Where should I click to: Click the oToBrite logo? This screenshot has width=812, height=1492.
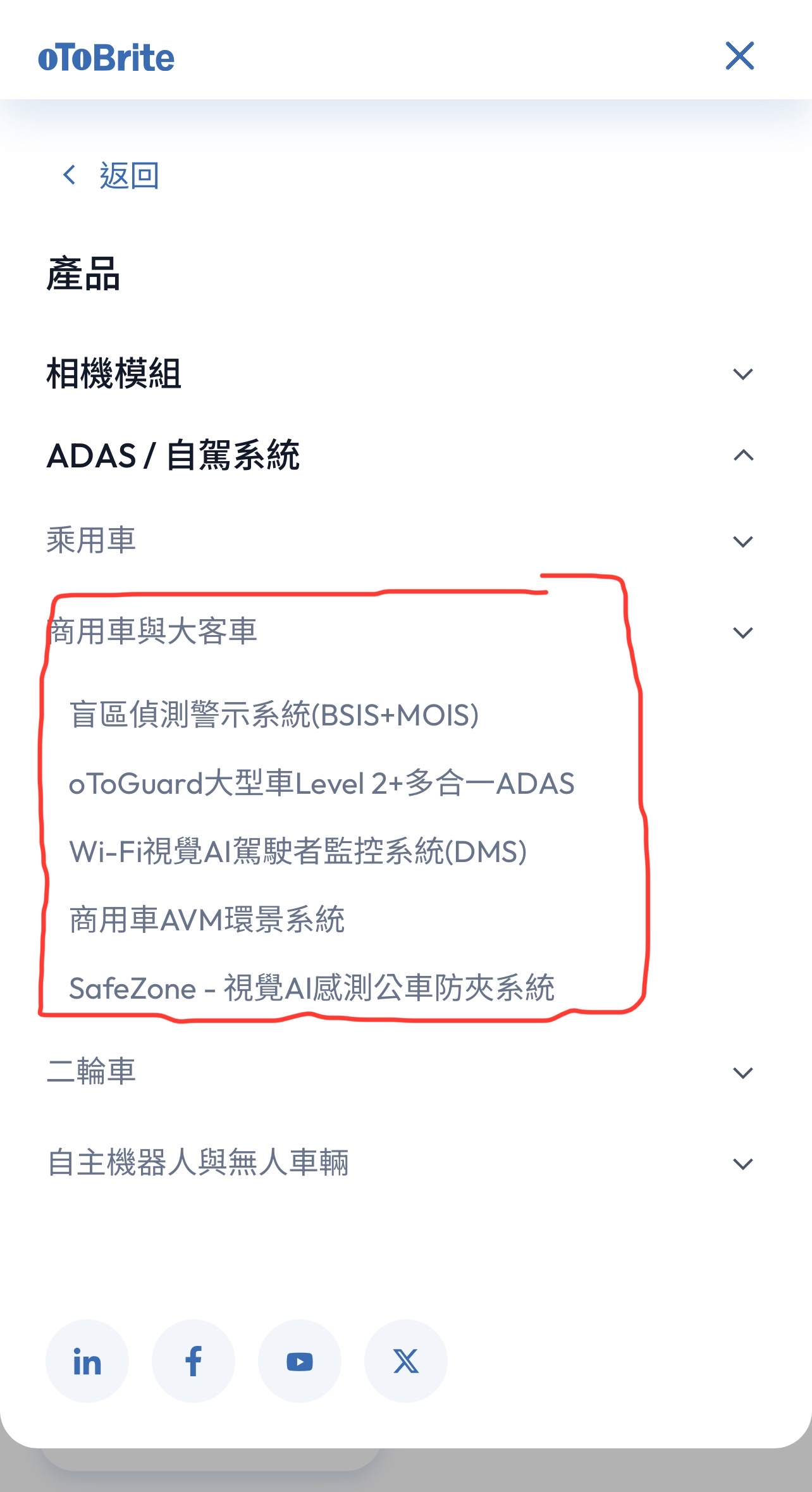coord(106,58)
